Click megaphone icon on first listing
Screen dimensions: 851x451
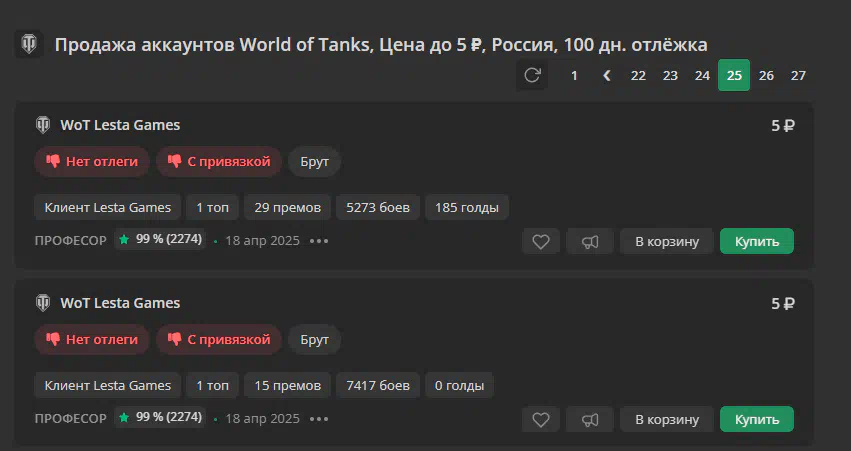pyautogui.click(x=590, y=242)
